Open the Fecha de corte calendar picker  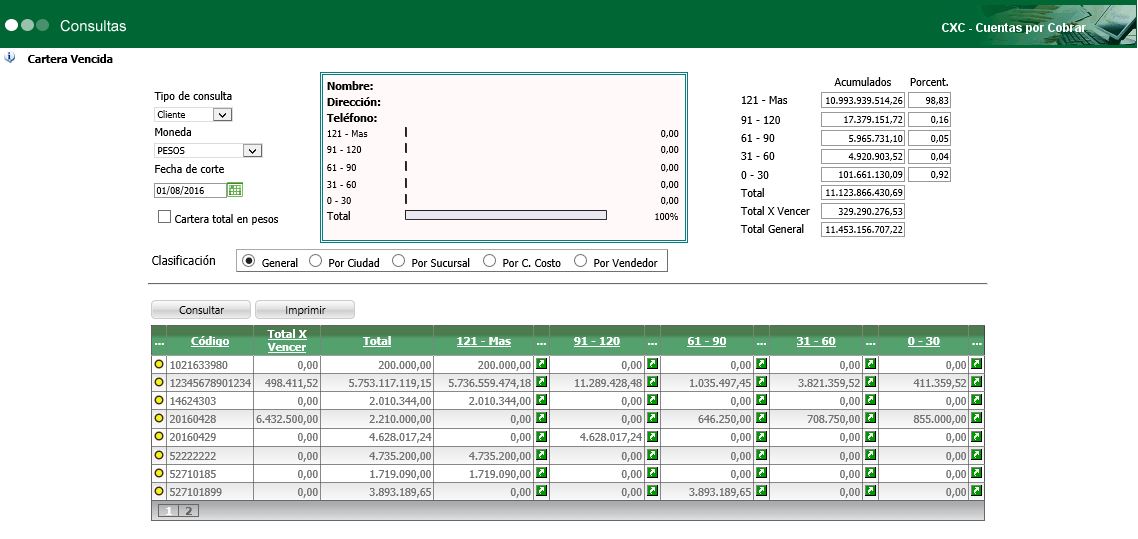point(234,190)
